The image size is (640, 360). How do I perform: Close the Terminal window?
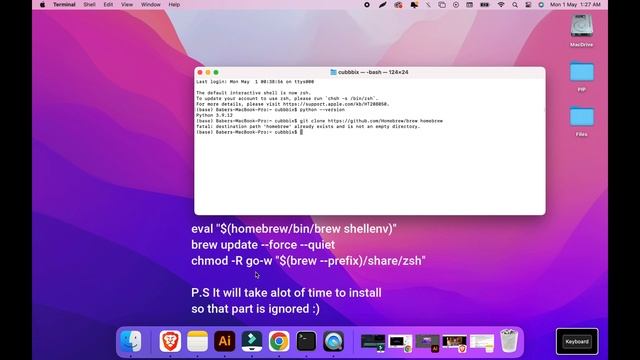[x=200, y=72]
